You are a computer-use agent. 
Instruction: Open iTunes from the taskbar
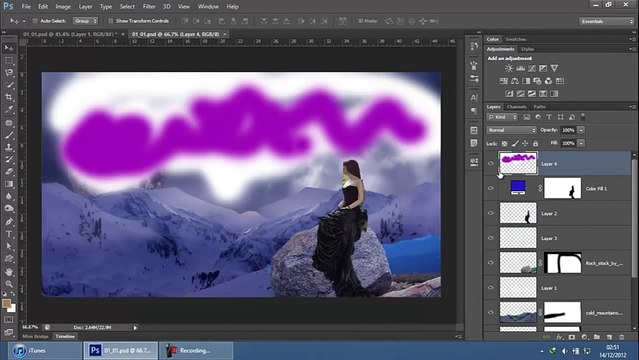[46, 351]
